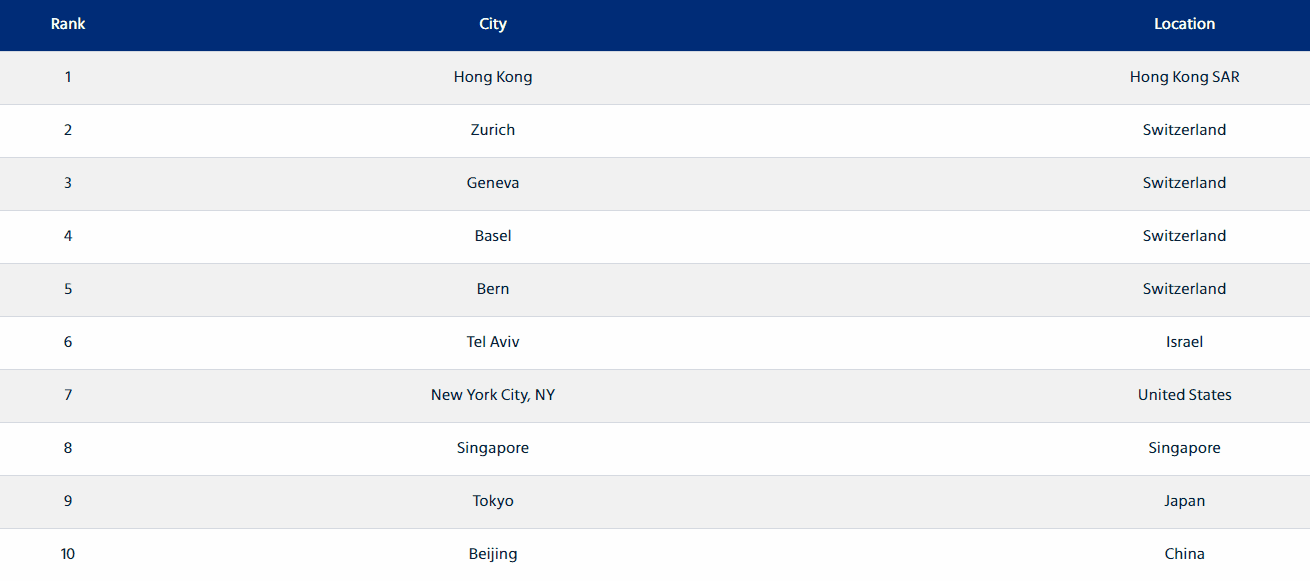Viewport: 1310px width, 581px height.
Task: Select the Beijing city cell
Action: 493,554
